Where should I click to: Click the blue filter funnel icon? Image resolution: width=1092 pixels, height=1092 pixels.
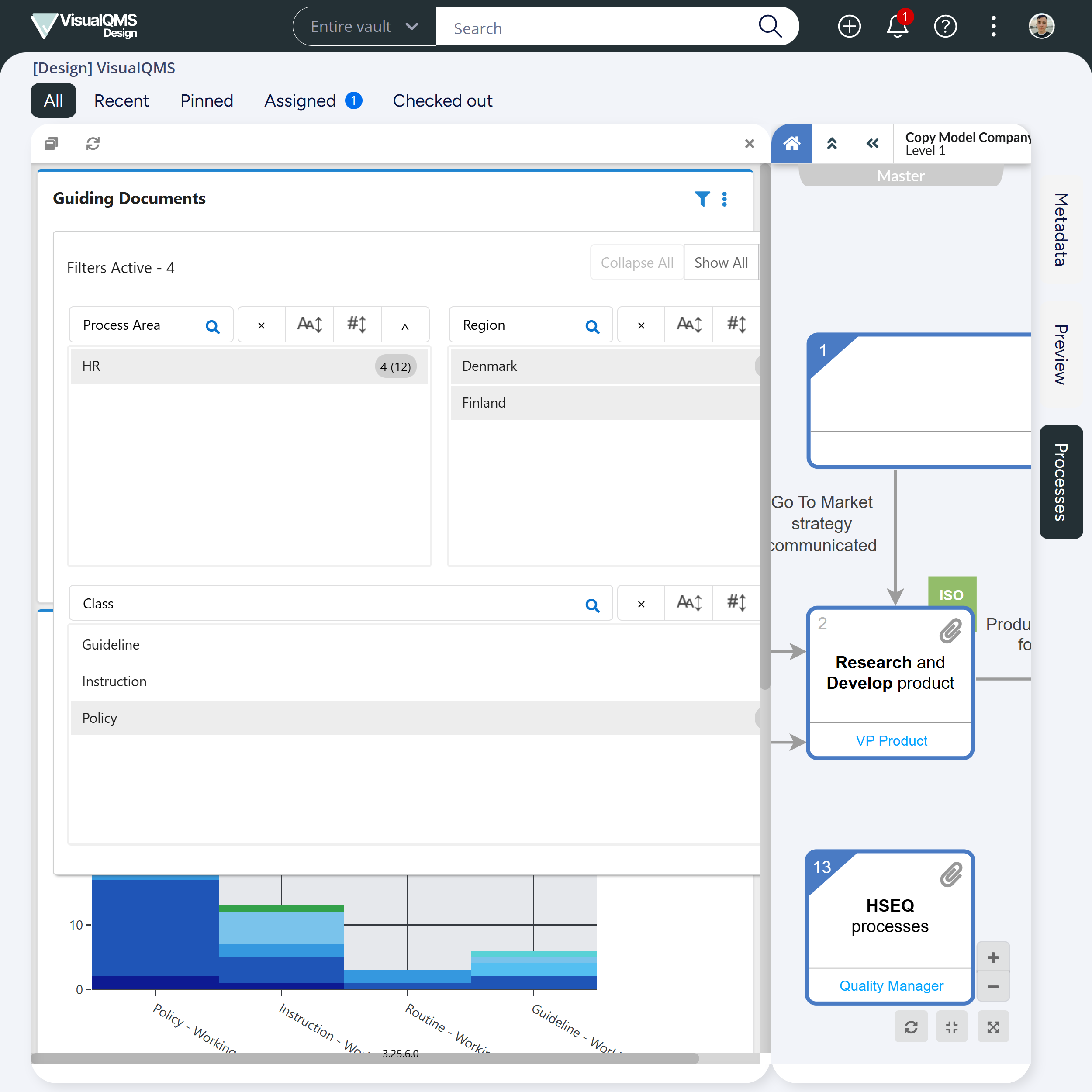click(702, 199)
